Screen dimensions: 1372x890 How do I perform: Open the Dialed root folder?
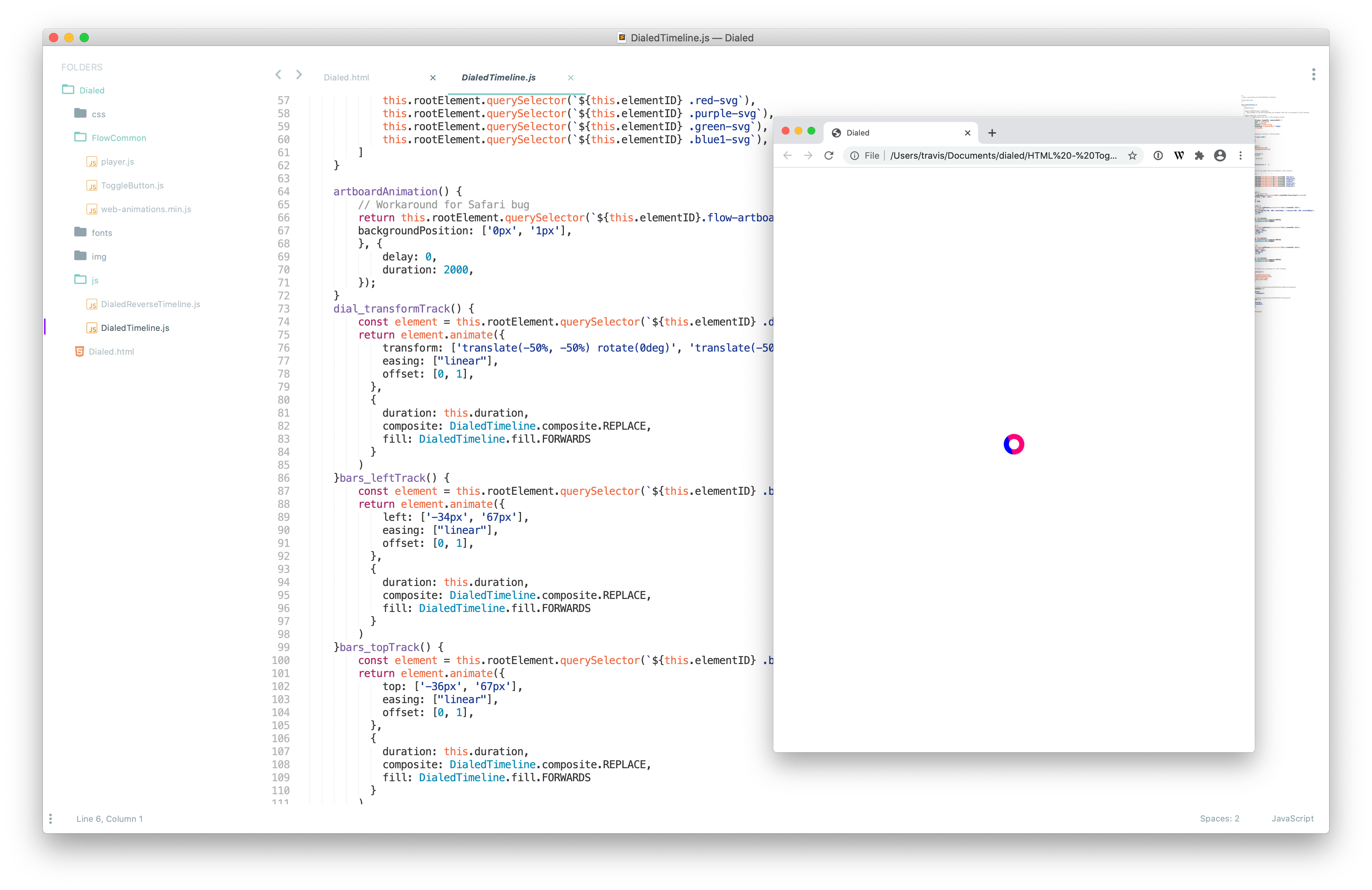point(91,90)
